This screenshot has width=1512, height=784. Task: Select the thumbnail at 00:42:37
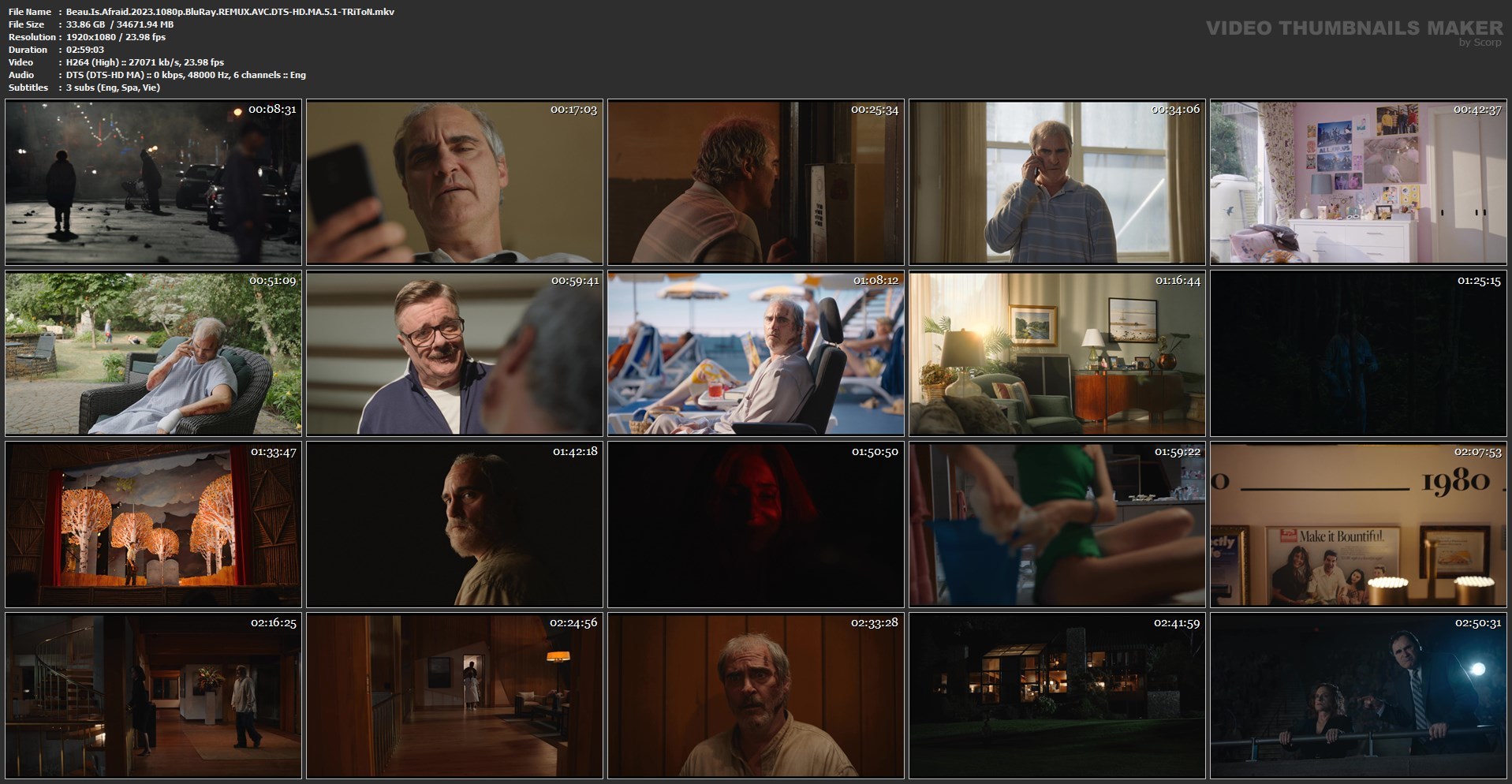pos(1358,182)
